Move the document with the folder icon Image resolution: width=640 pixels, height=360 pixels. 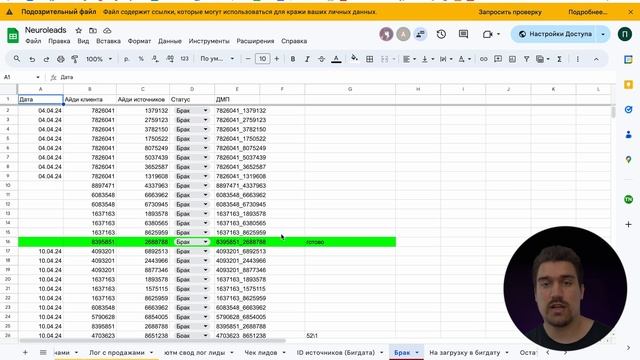[x=93, y=31]
